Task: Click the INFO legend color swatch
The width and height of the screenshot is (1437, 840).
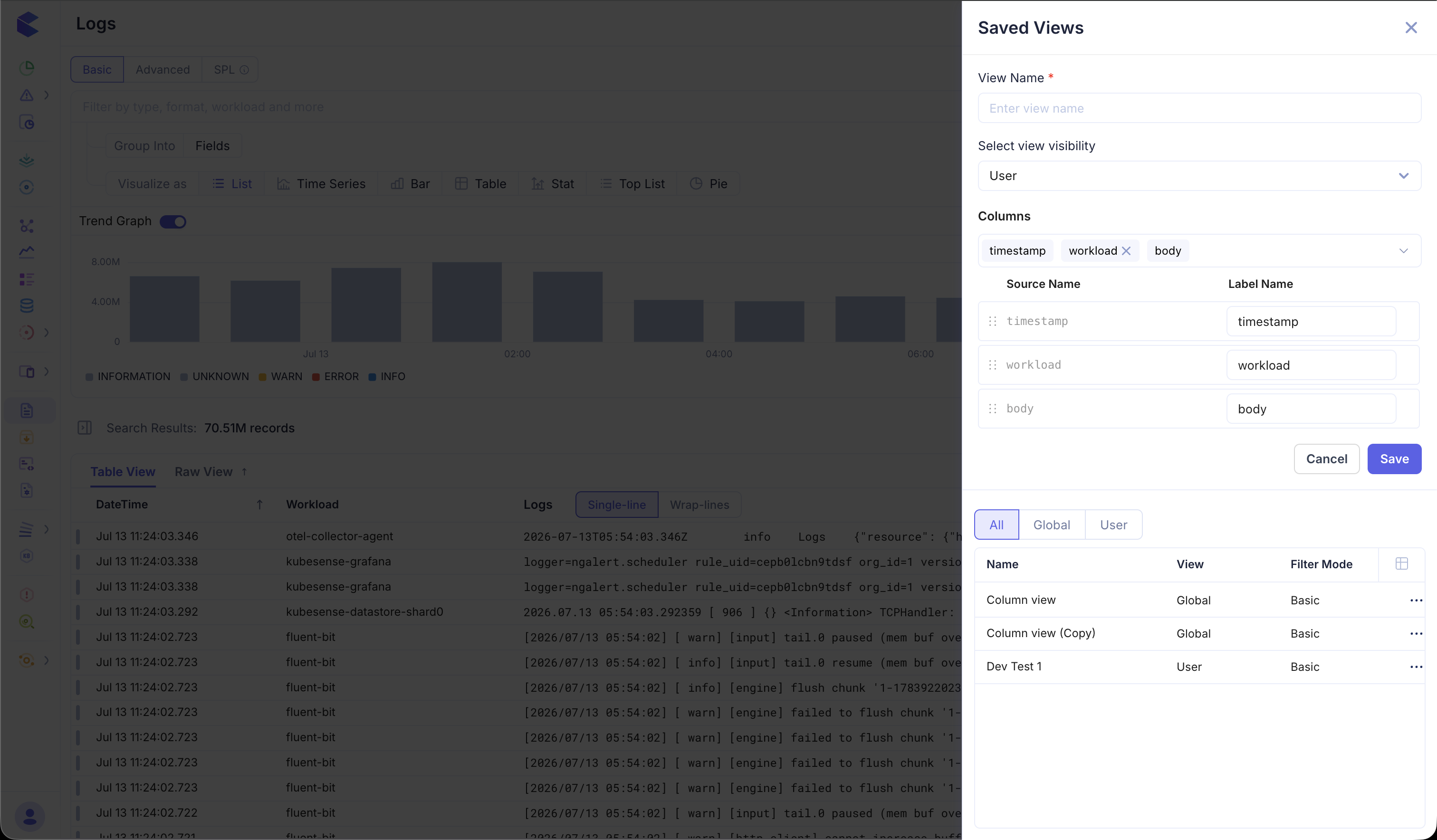Action: [x=373, y=377]
